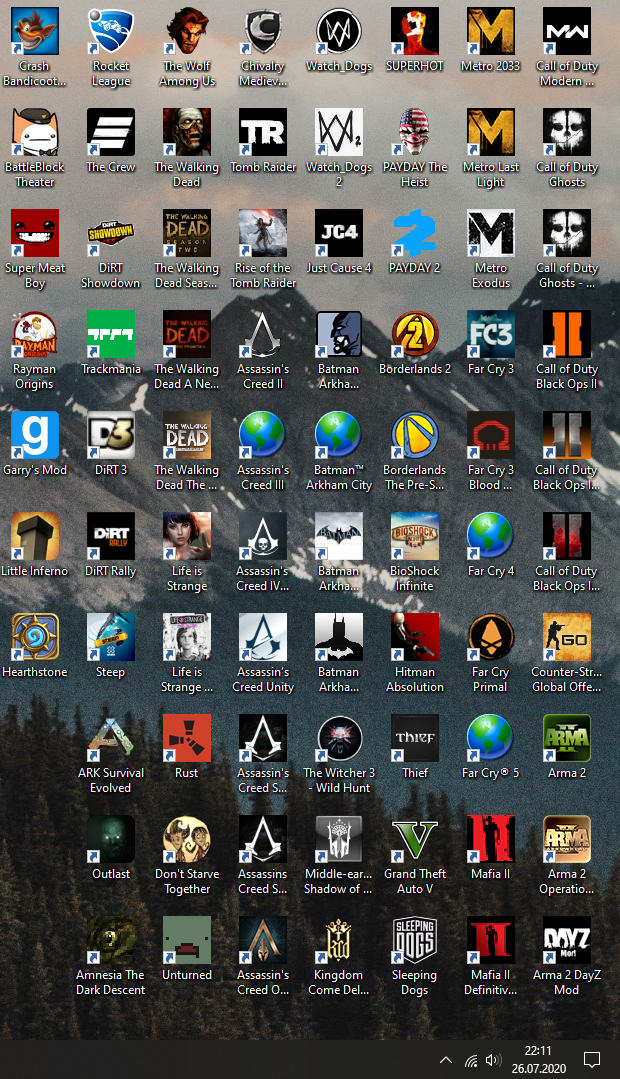Open the SUPERHOT shortcut
Image resolution: width=620 pixels, height=1079 pixels.
415,31
